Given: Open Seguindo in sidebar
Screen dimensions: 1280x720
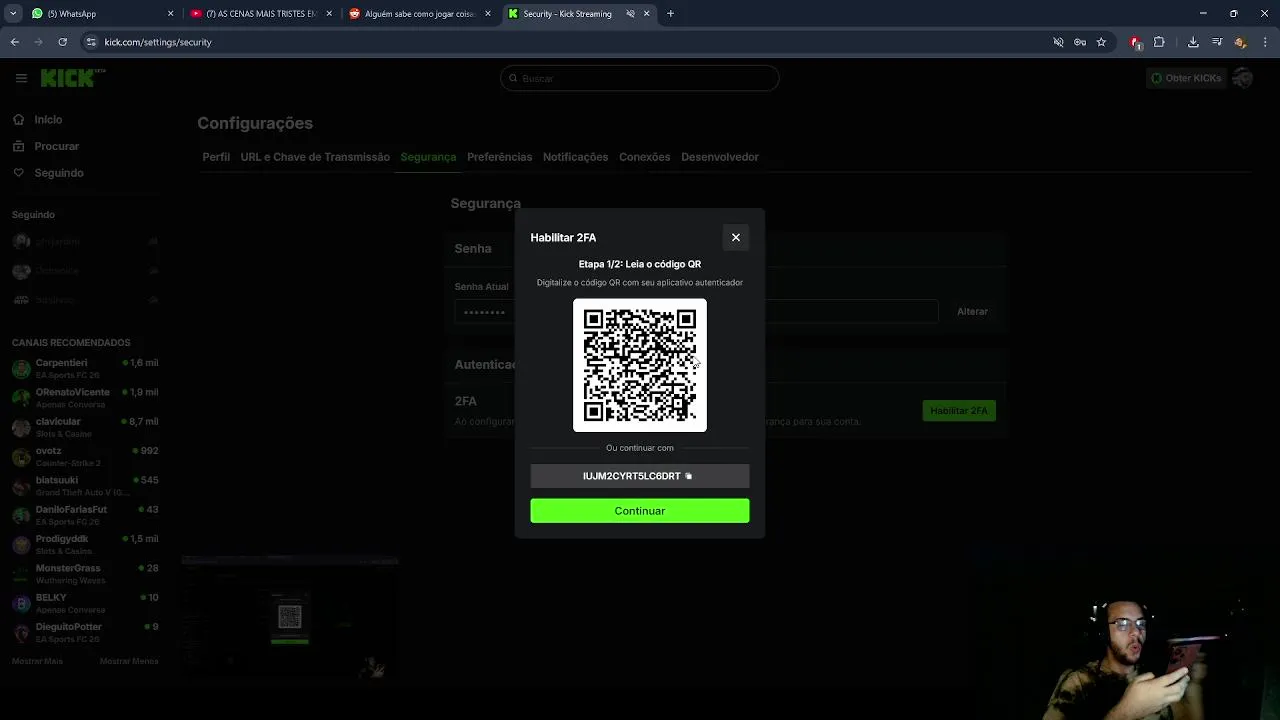Looking at the screenshot, I should [x=48, y=173].
